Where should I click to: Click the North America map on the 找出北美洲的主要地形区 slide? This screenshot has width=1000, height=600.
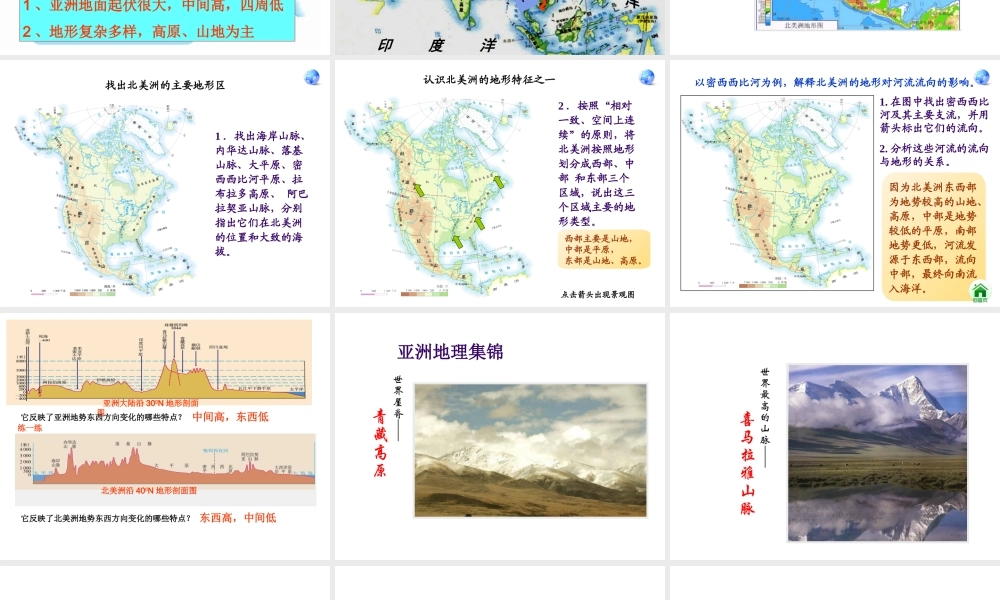pyautogui.click(x=105, y=199)
